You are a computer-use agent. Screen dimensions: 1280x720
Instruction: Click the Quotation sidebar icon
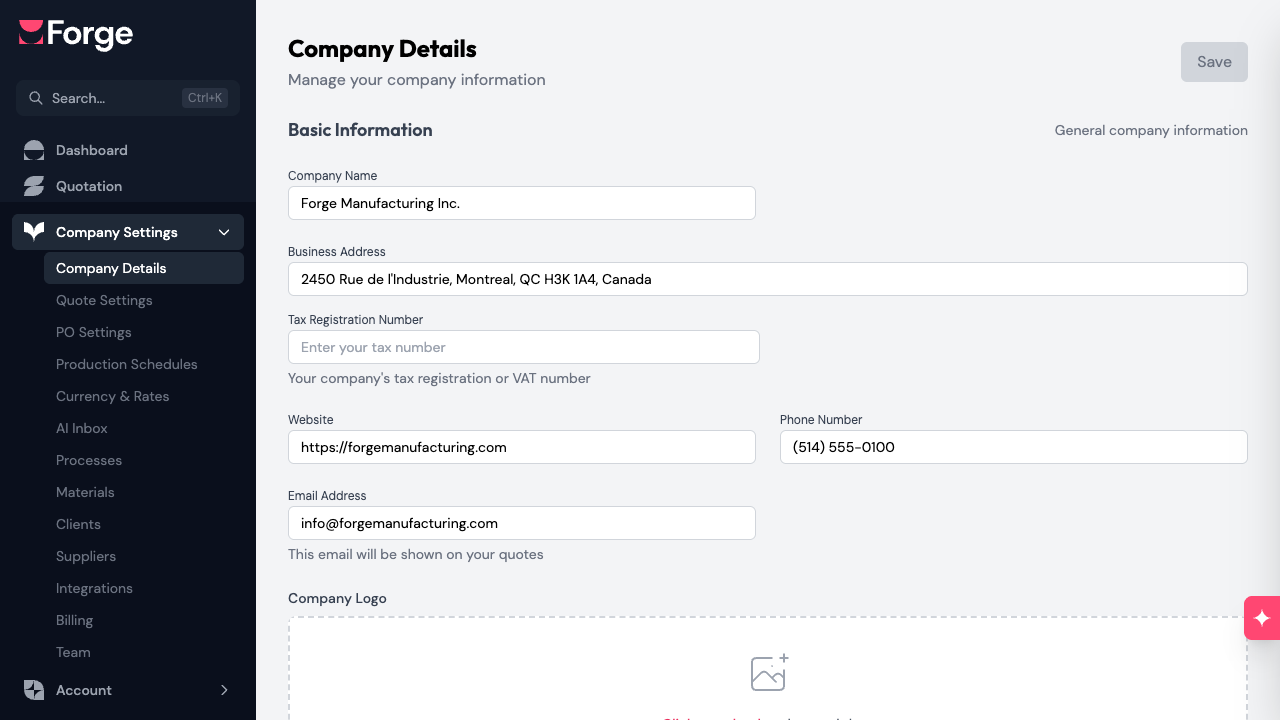34,186
